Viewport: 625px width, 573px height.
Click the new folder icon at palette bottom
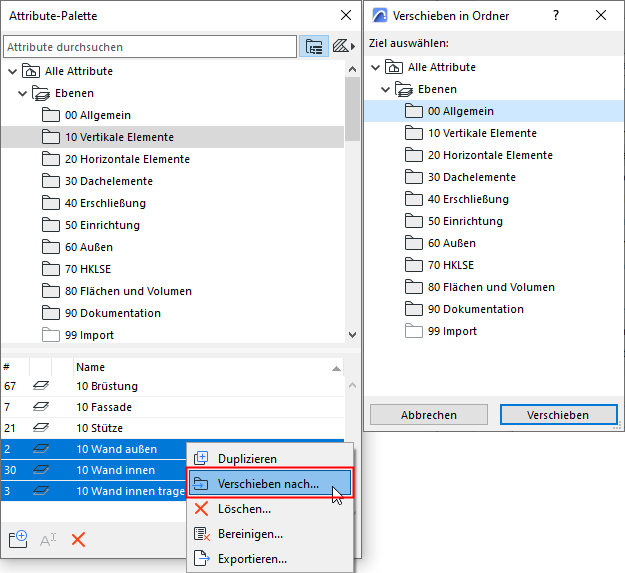pyautogui.click(x=18, y=540)
